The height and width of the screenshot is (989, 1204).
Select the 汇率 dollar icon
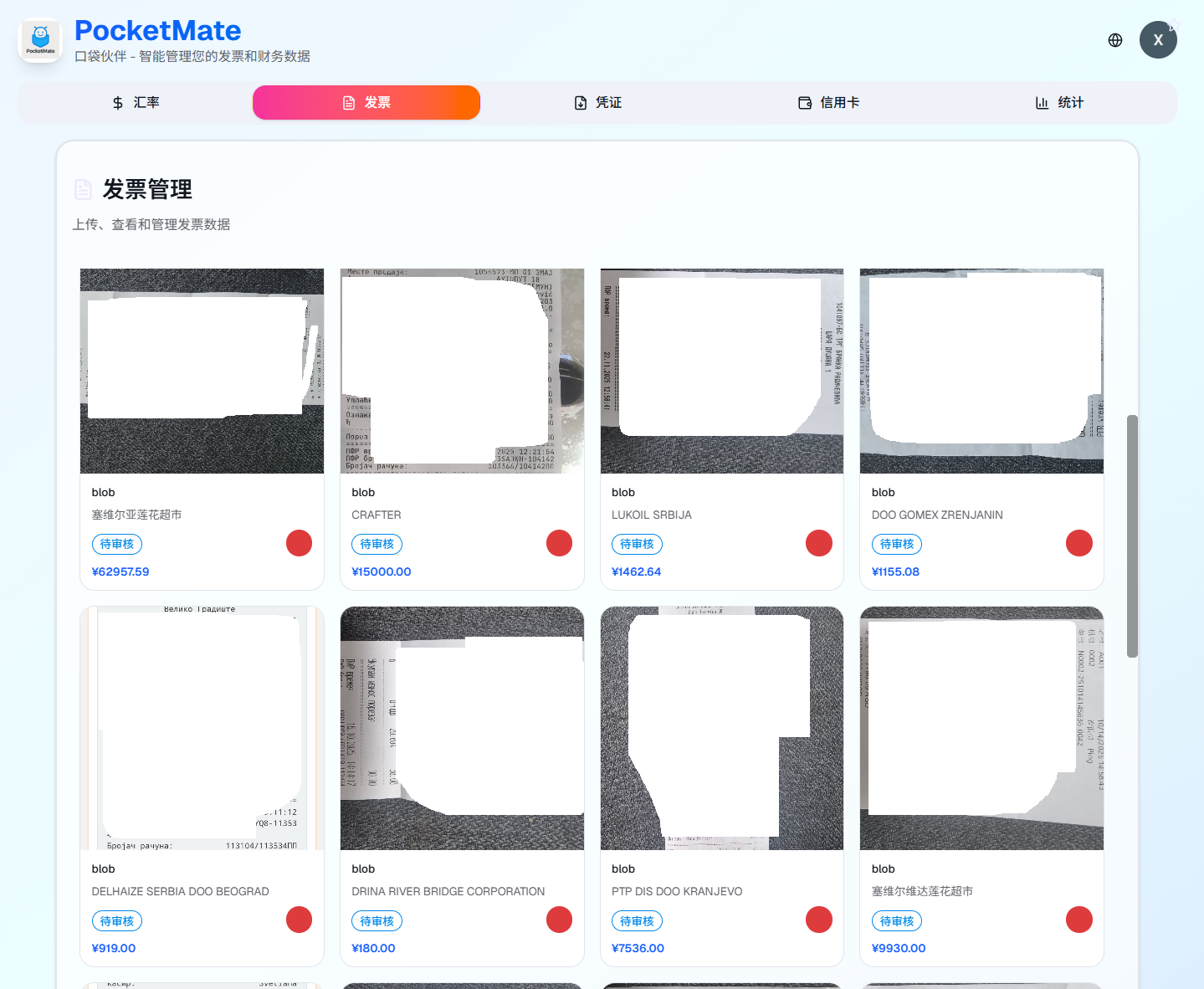(116, 102)
